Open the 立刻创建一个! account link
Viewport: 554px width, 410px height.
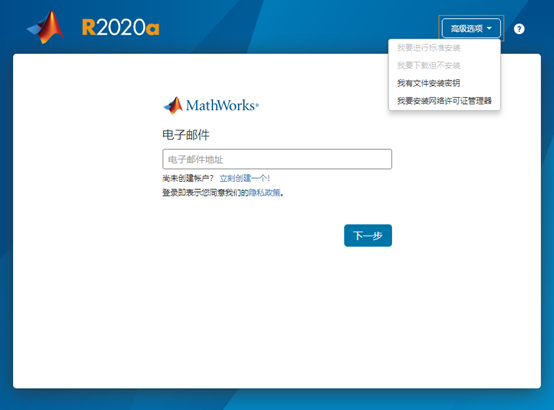(x=244, y=178)
